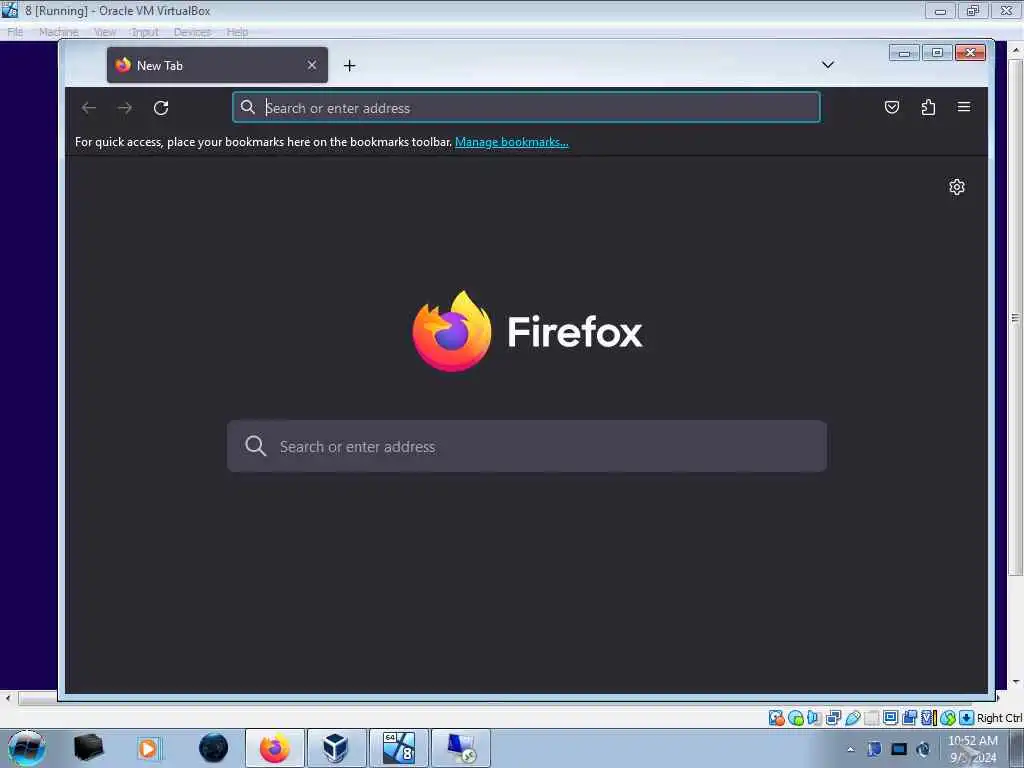
Task: Select the New Tab tab
Action: tap(217, 65)
